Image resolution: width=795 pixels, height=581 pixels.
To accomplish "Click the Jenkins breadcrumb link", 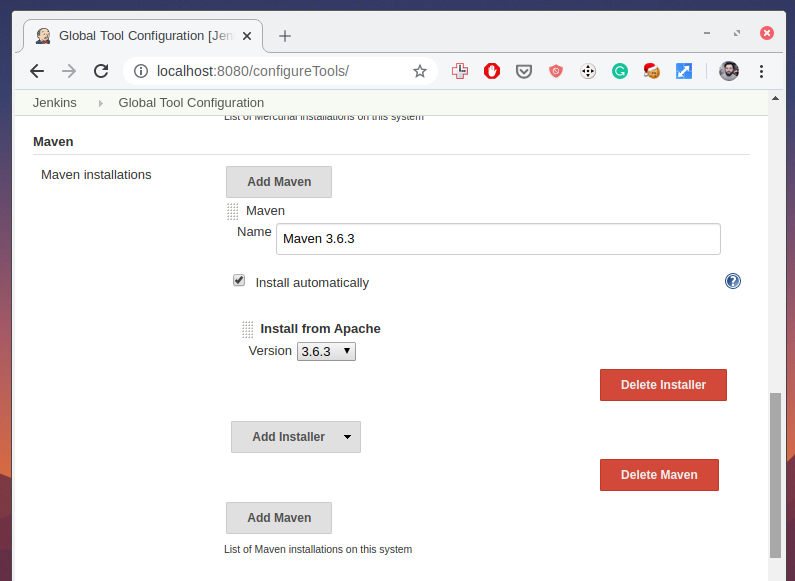I will pyautogui.click(x=55, y=102).
